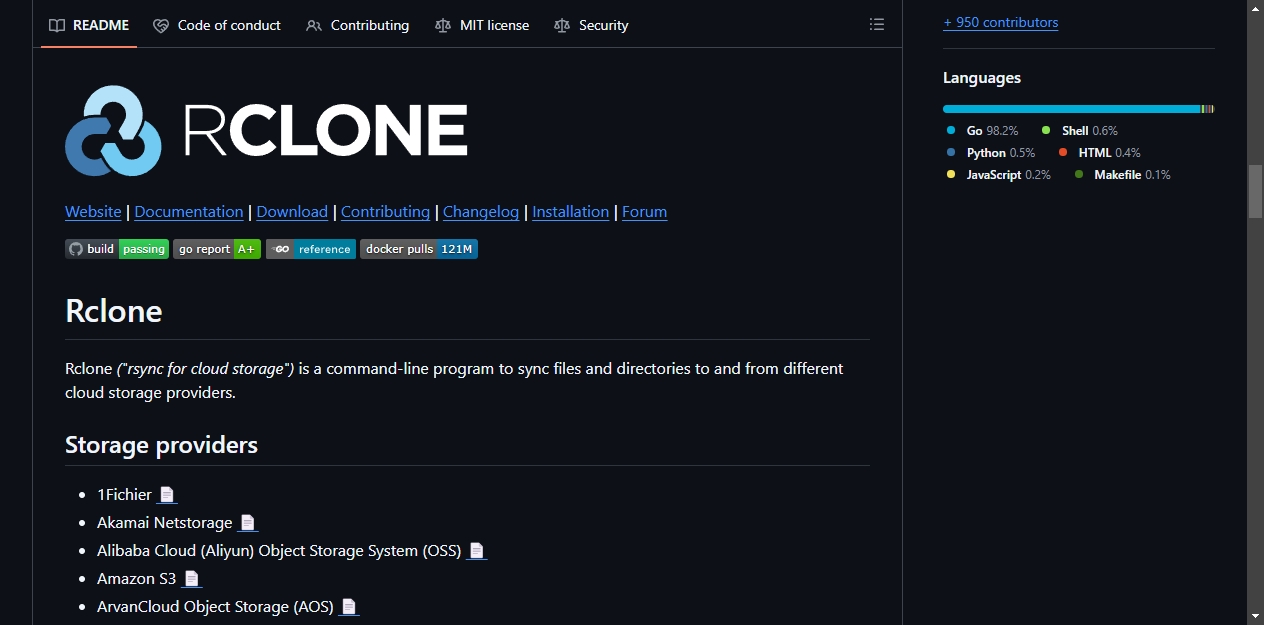This screenshot has width=1264, height=625.
Task: Go to the Changelog link
Action: point(481,212)
